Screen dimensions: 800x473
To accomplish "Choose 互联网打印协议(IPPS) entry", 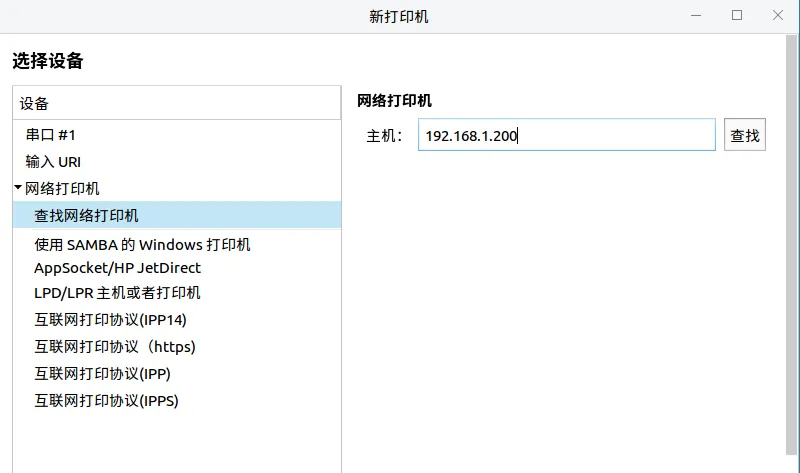I will (106, 401).
